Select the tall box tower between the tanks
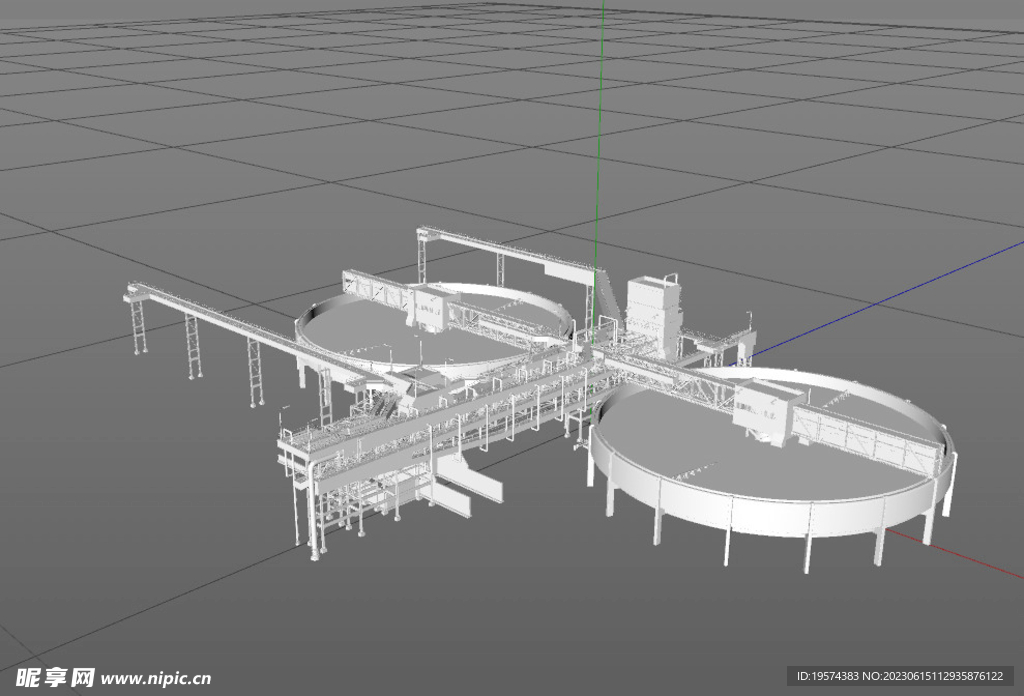This screenshot has height=696, width=1024. click(653, 315)
